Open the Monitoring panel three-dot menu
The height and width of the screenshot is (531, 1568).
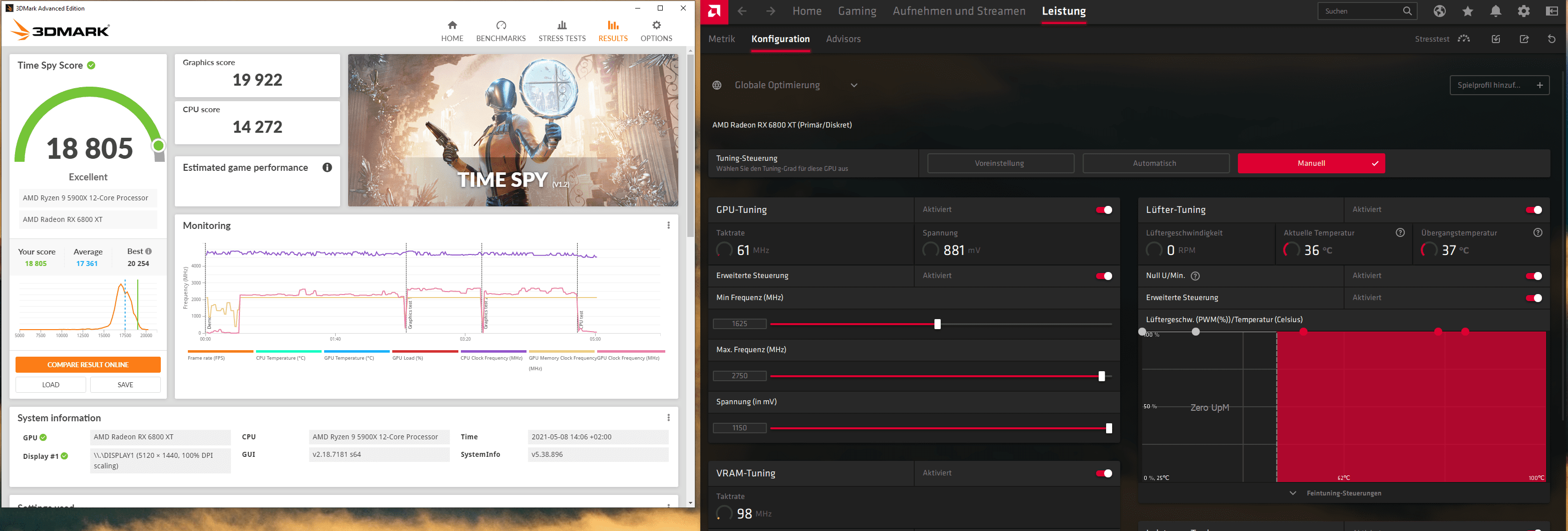point(668,225)
